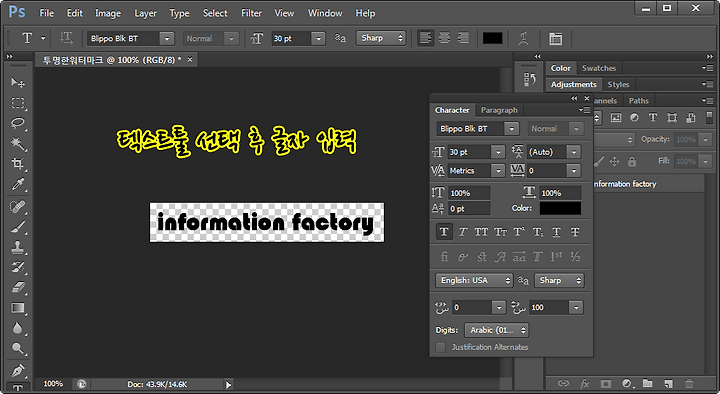The height and width of the screenshot is (394, 720).
Task: Click the baseline shift 0 pt field
Action: coord(469,208)
